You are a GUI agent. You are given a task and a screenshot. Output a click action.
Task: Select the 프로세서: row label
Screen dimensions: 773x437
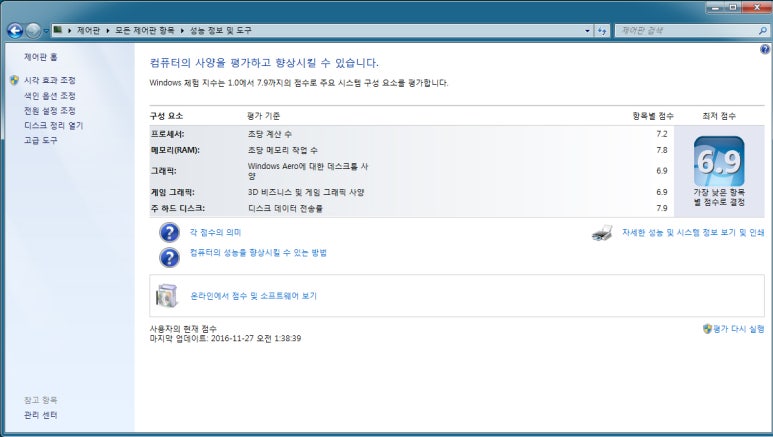point(168,134)
